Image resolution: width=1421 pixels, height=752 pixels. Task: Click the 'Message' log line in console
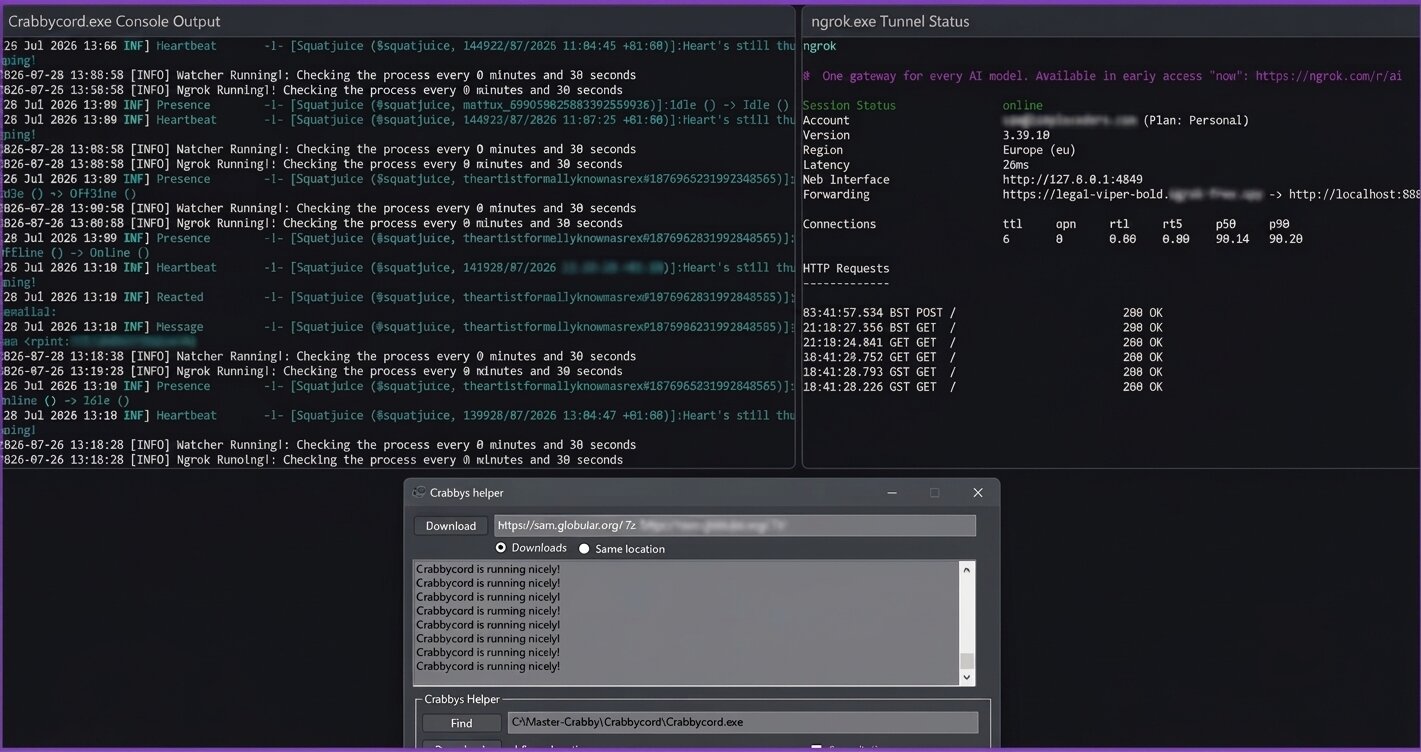(x=400, y=327)
